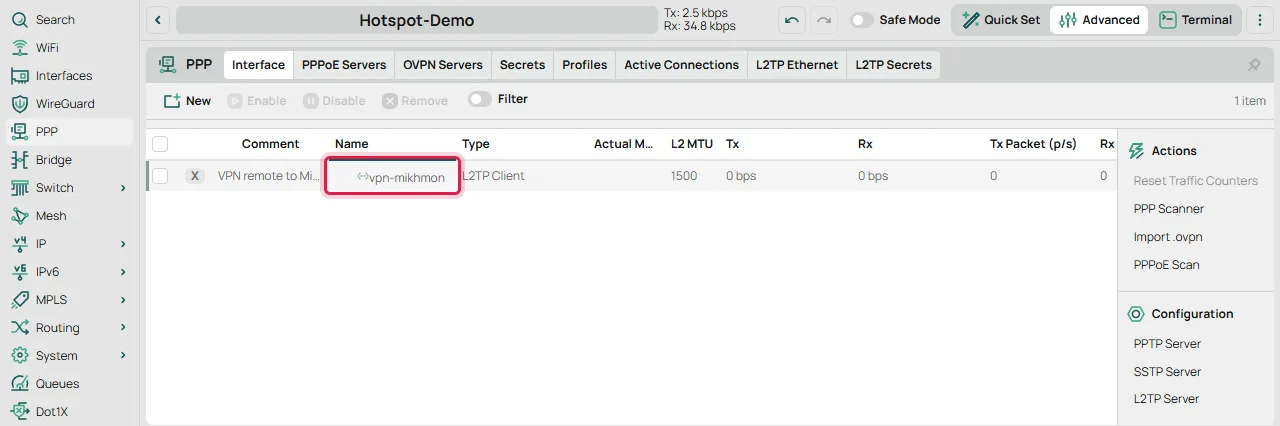Sort by the Name column header

[x=352, y=144]
